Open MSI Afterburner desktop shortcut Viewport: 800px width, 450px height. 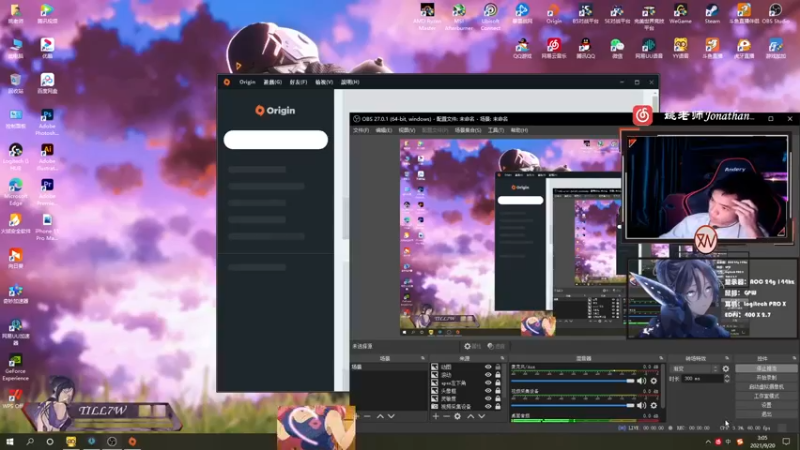459,16
